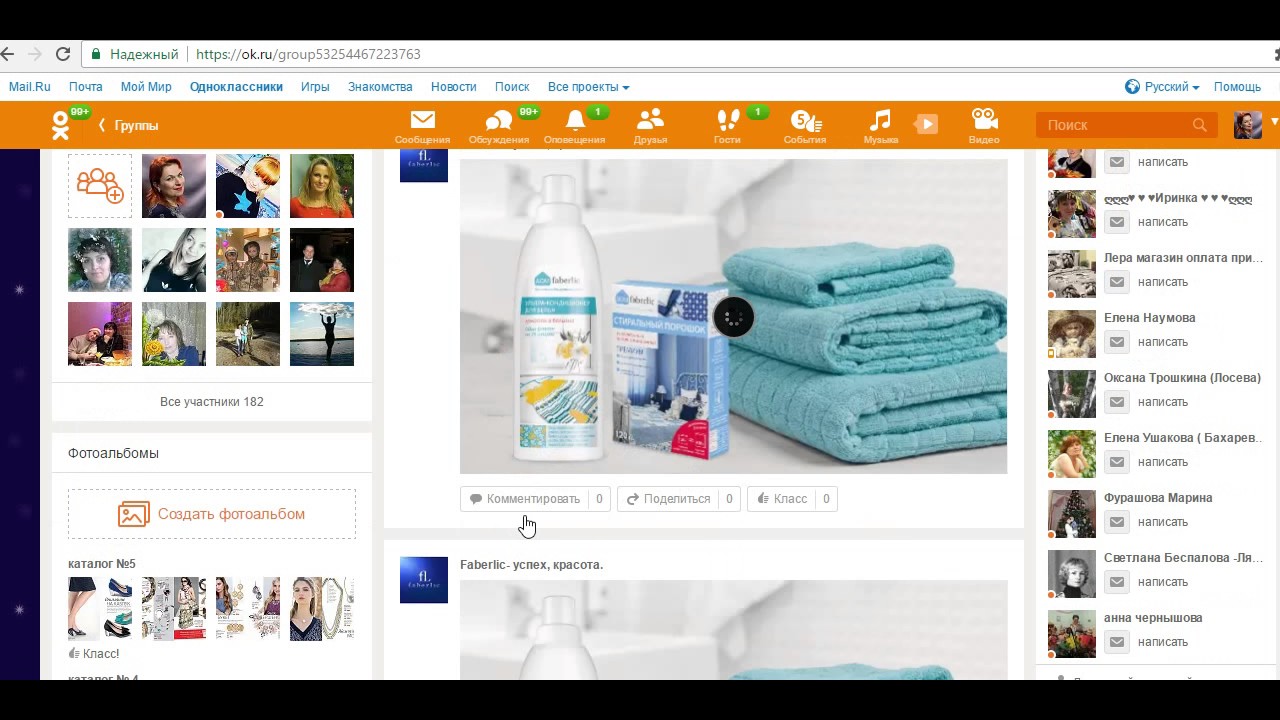Open the Faberlic detergent and towels photo
The image size is (1280, 720).
coord(733,316)
